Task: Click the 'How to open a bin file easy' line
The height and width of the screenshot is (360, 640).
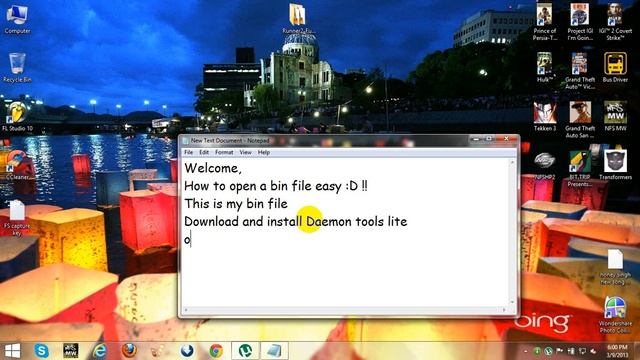Action: click(276, 186)
